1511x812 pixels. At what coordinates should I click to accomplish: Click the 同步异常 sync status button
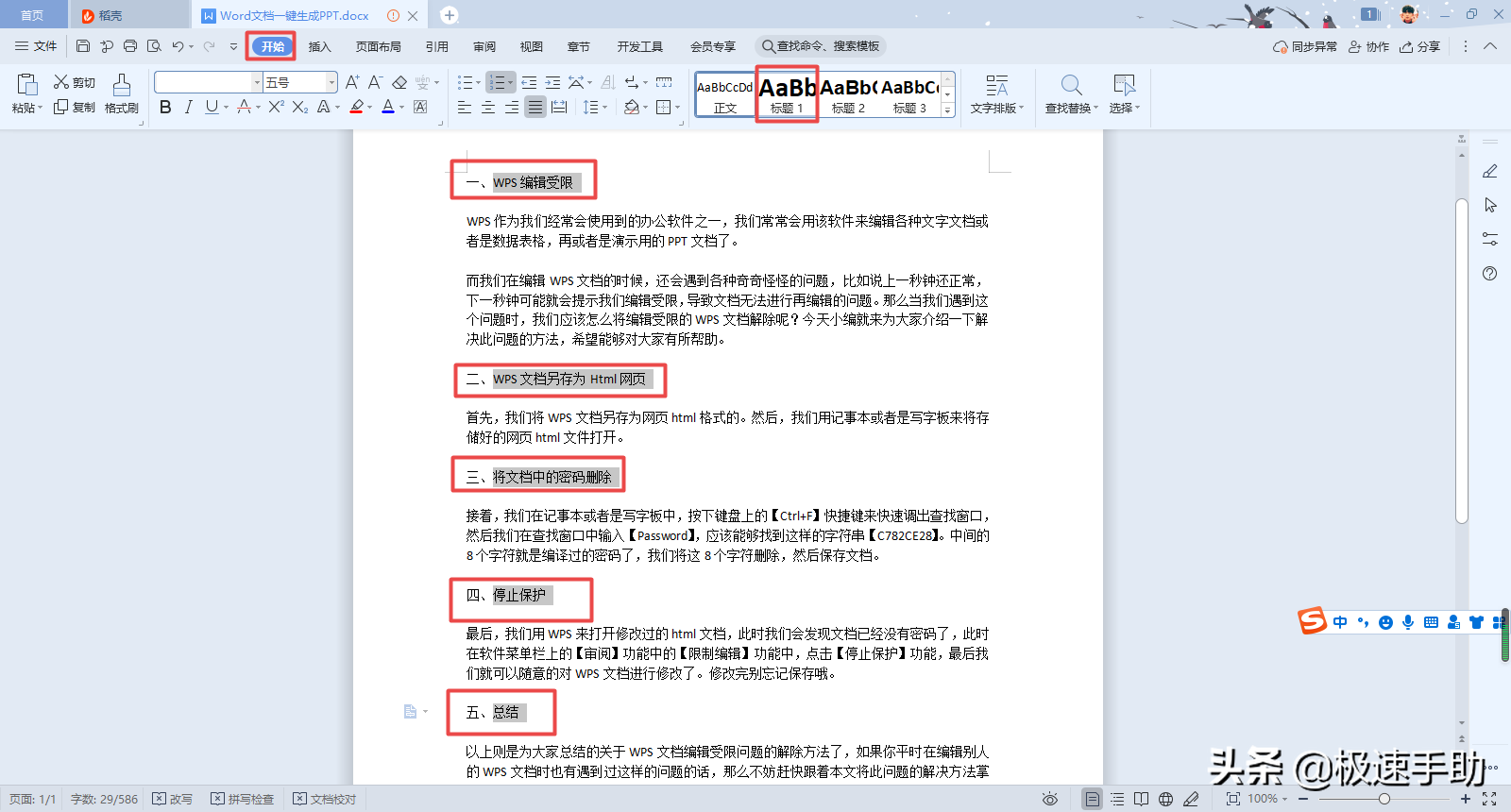point(1305,46)
